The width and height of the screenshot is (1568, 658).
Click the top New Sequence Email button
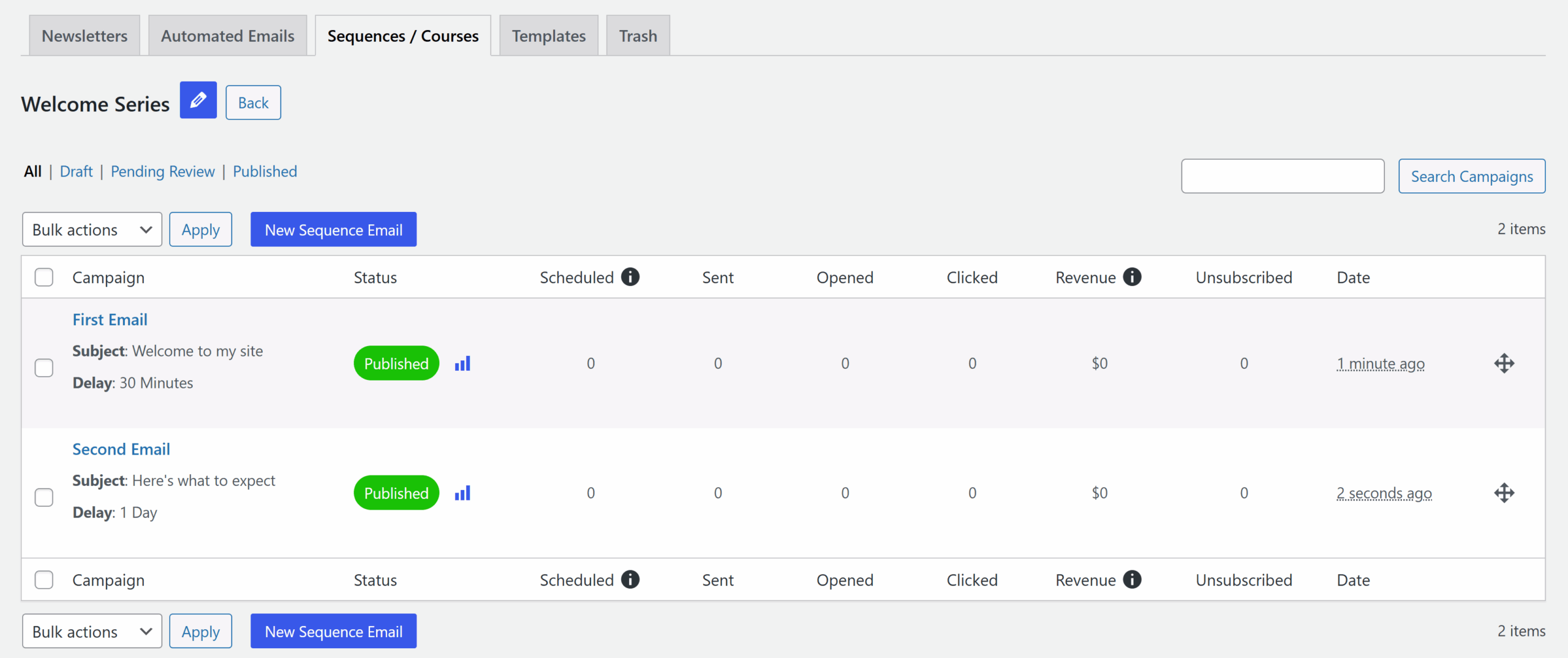point(333,230)
